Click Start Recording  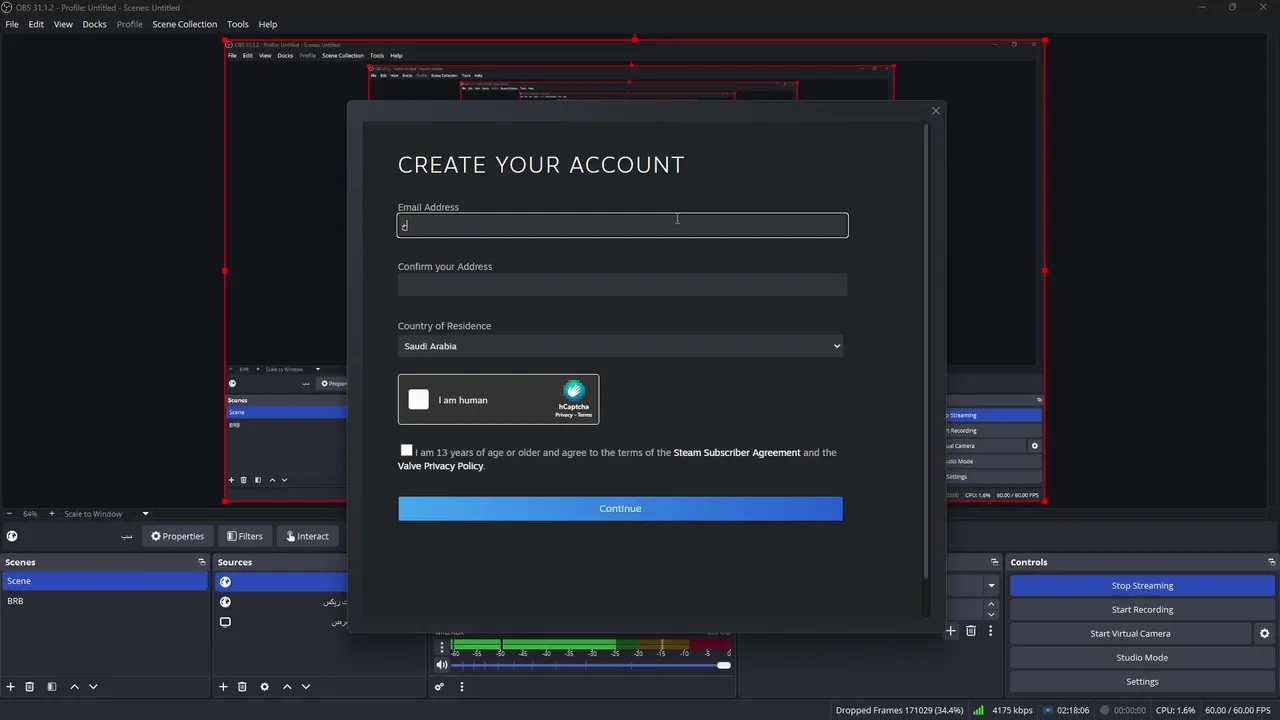tap(1142, 610)
